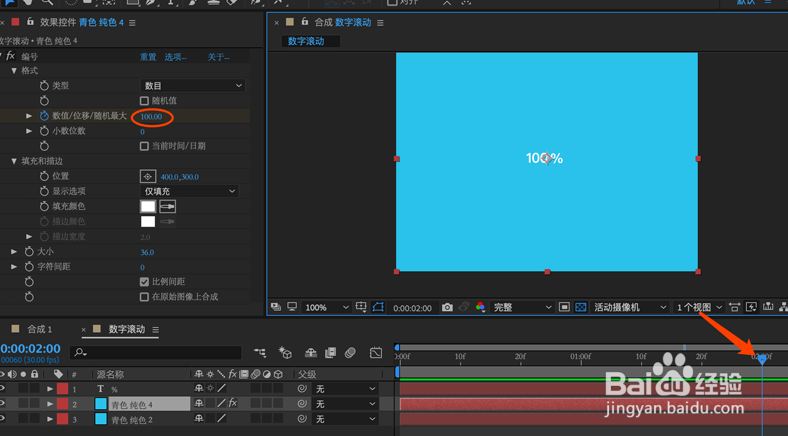Open the graph editor
Viewport: 788px width, 436px height.
[376, 353]
